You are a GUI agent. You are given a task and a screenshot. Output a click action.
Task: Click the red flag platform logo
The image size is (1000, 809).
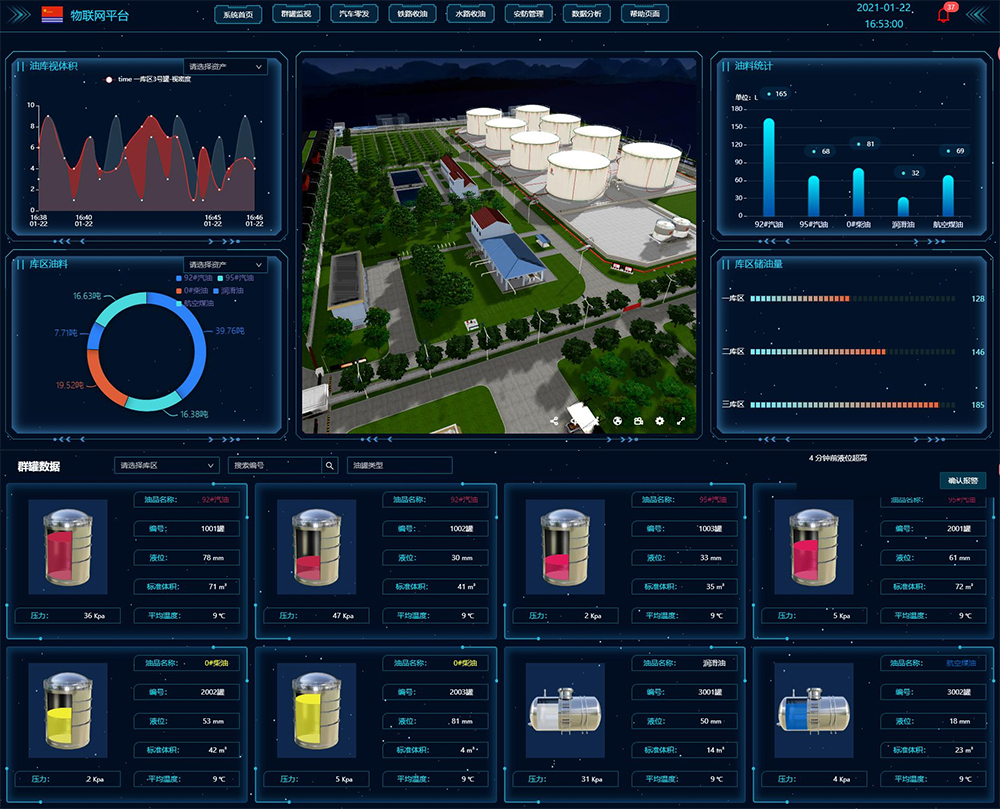pos(51,14)
